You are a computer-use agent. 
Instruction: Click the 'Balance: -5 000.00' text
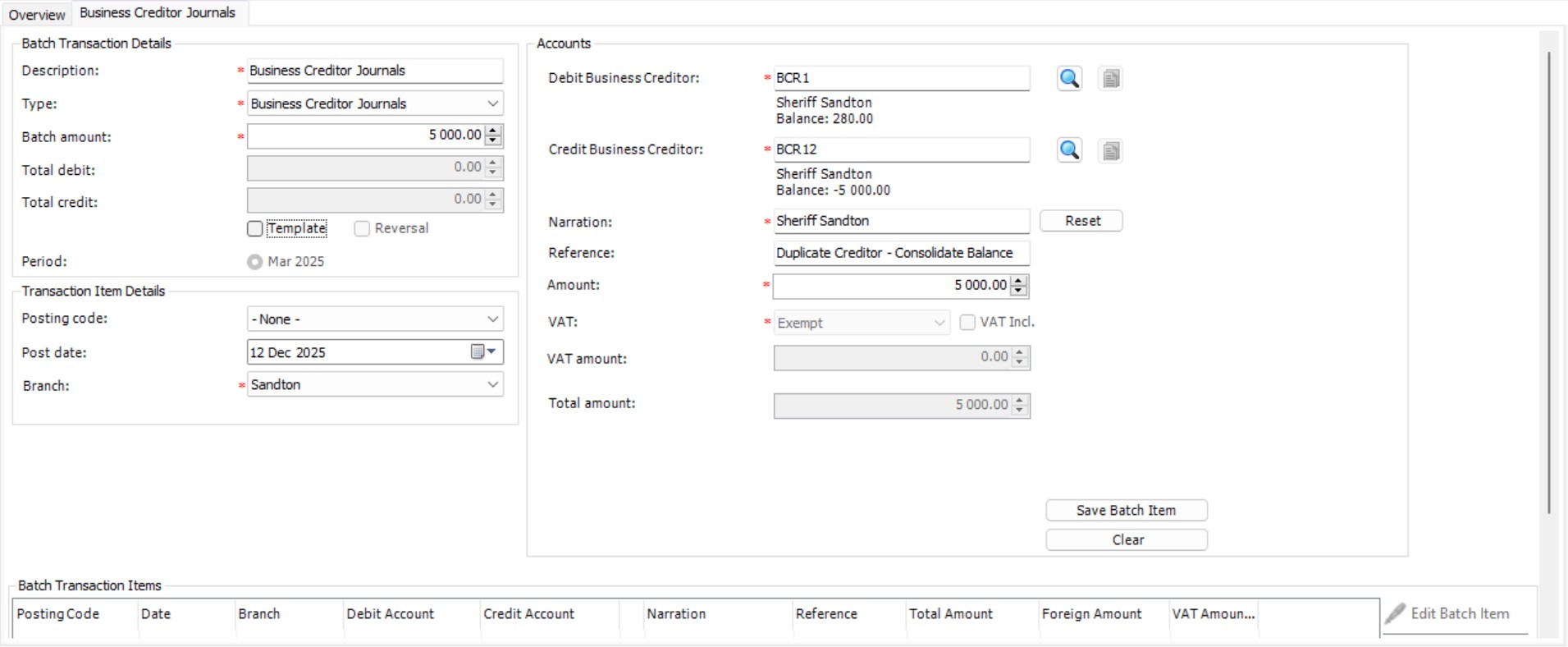833,190
